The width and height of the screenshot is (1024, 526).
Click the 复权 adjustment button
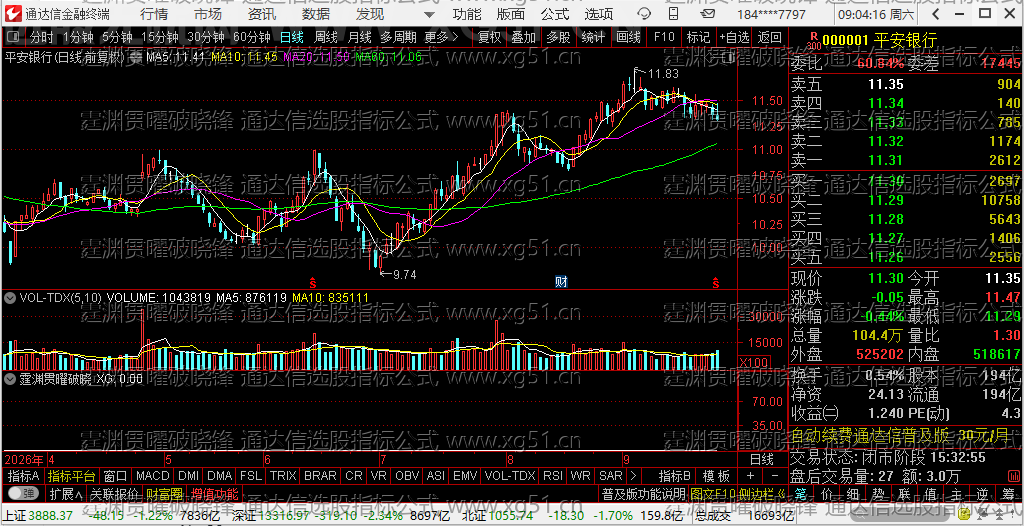click(489, 37)
